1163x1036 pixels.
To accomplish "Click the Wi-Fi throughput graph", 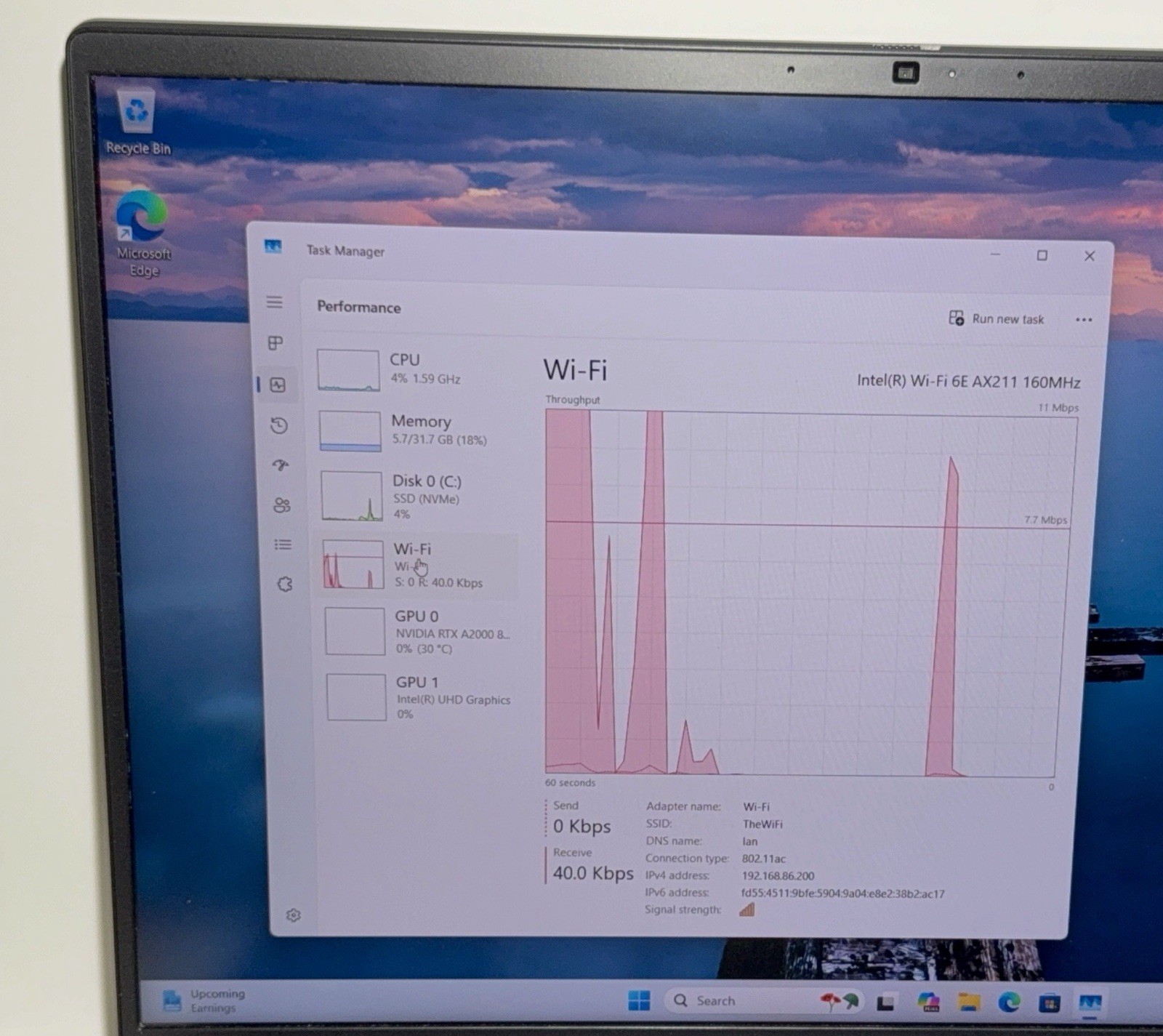I will [810, 593].
